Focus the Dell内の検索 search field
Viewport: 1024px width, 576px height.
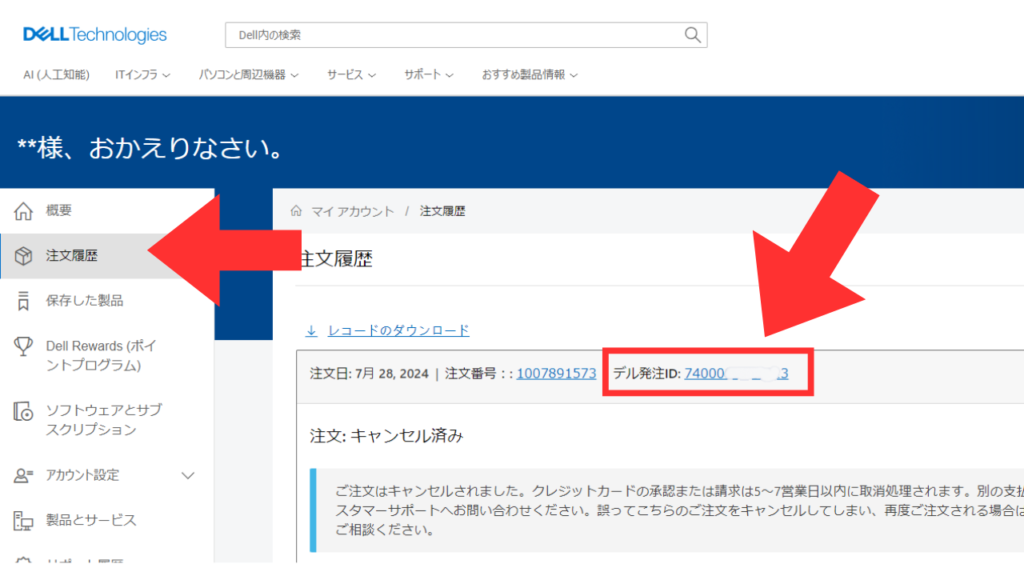466,35
